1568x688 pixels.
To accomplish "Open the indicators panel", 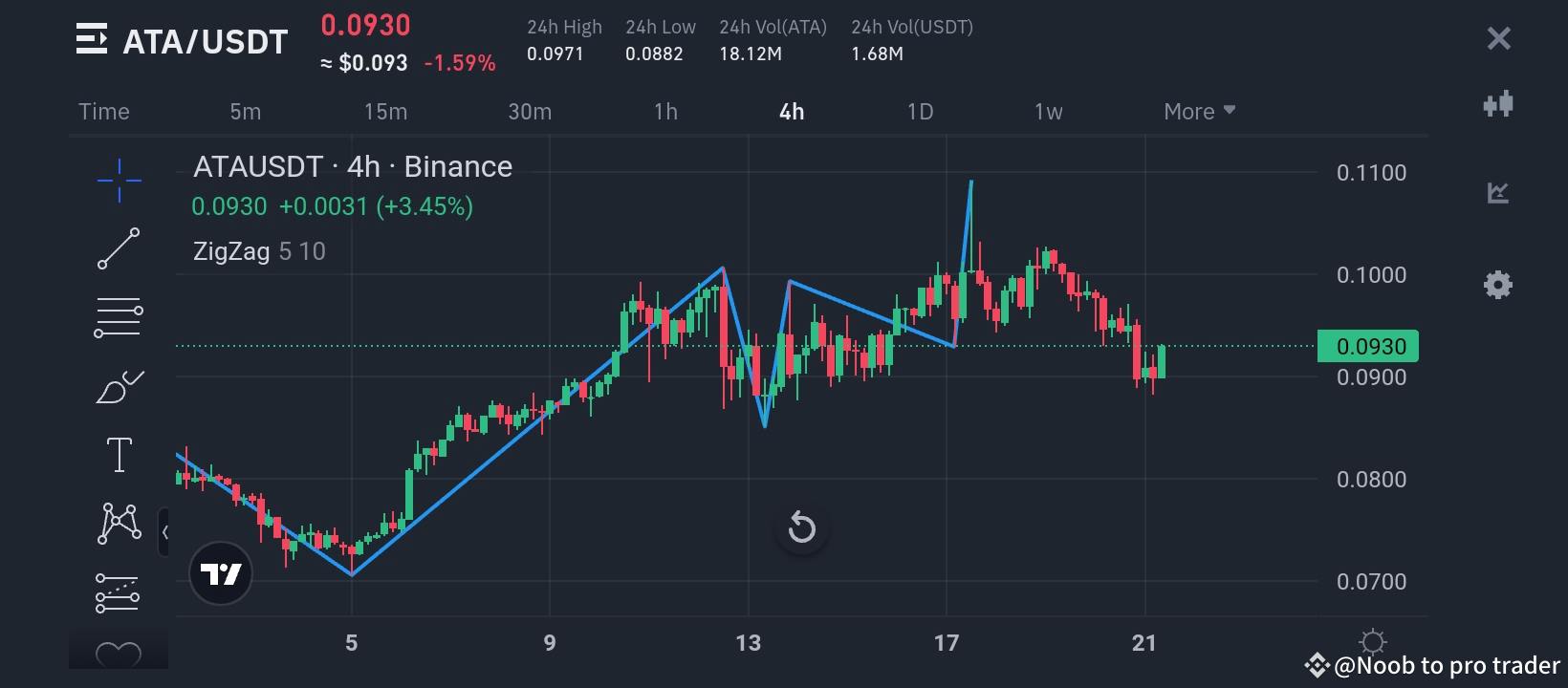I will [1497, 193].
